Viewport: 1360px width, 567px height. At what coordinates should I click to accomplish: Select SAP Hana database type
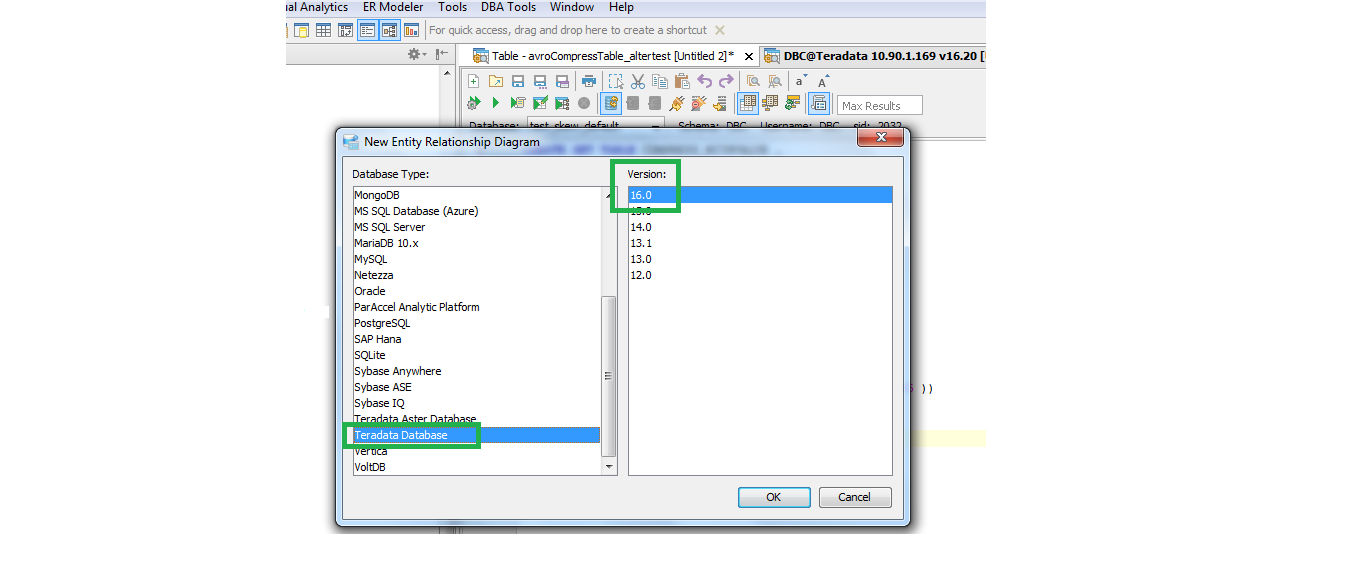pyautogui.click(x=477, y=339)
